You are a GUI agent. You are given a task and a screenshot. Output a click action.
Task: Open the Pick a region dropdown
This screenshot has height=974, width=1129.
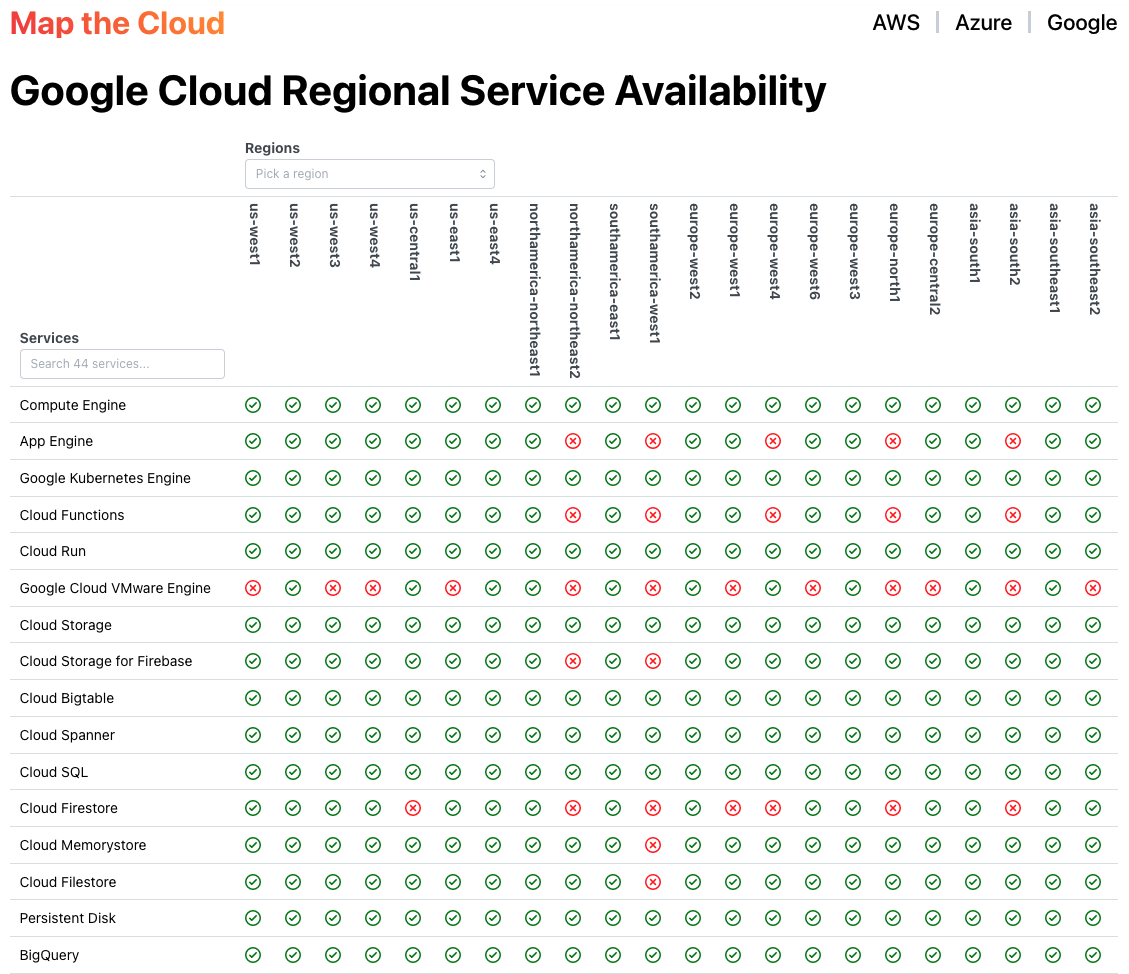coord(370,173)
